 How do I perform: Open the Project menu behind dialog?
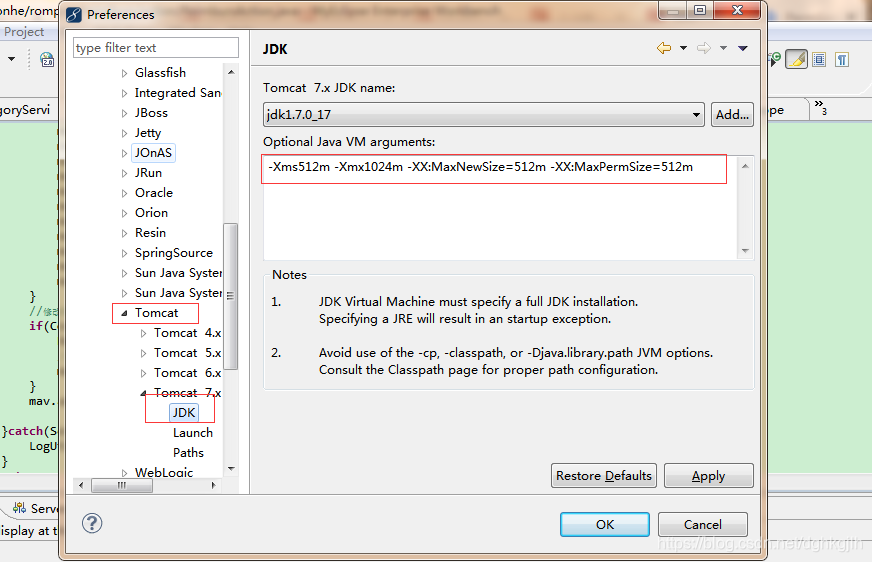[24, 32]
